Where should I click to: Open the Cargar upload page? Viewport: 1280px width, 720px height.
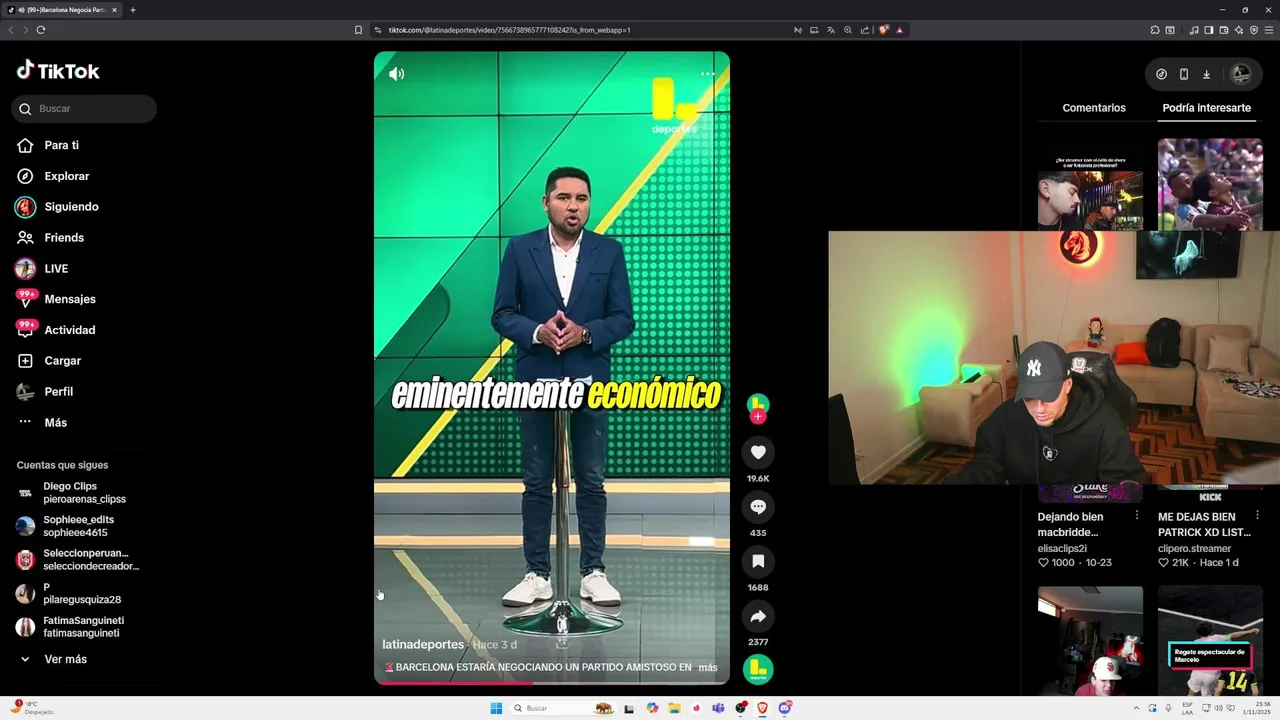tap(49, 361)
